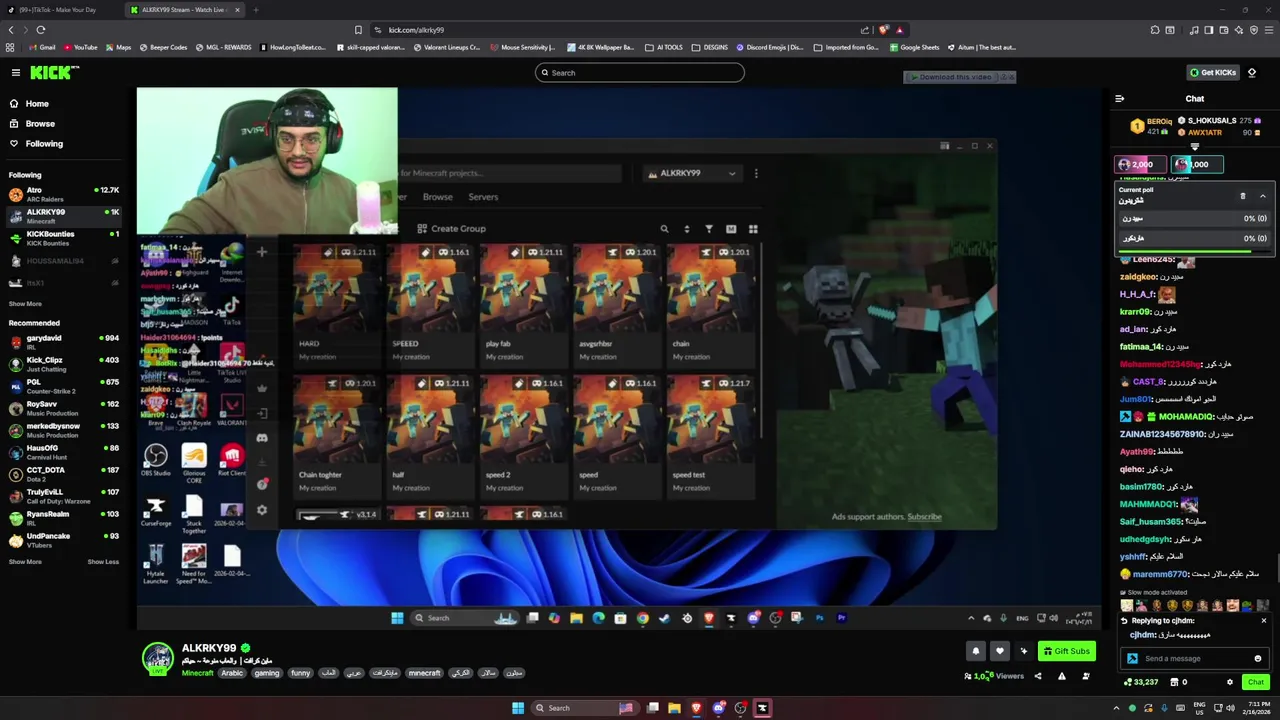1280x720 pixels.
Task: Open Gmail bookmark
Action: click(x=43, y=47)
